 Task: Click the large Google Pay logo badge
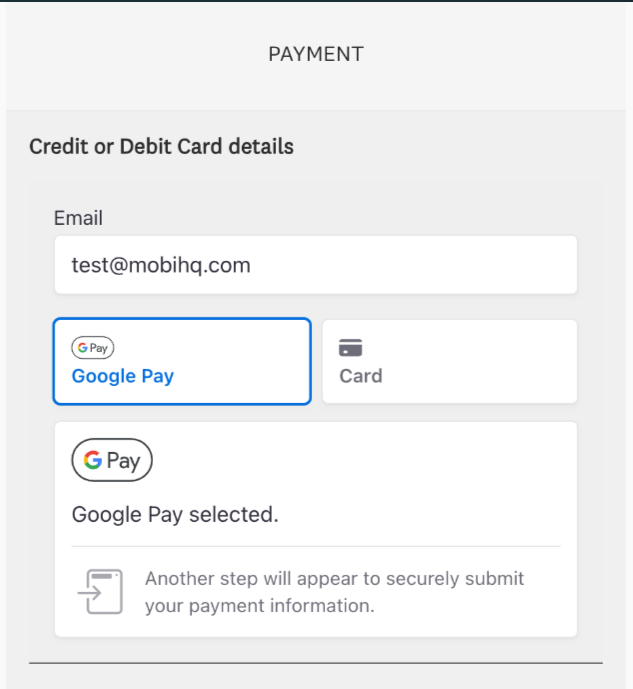112,461
